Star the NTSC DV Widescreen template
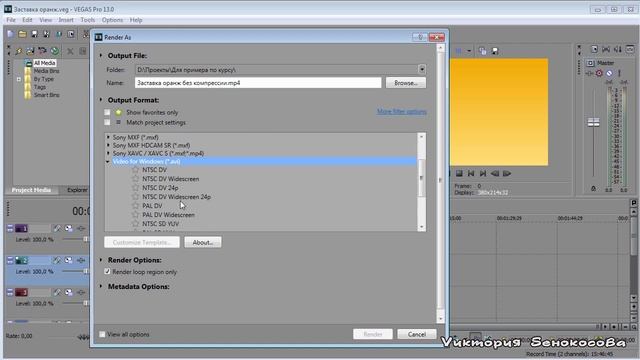This screenshot has height=360, width=640. [136, 179]
